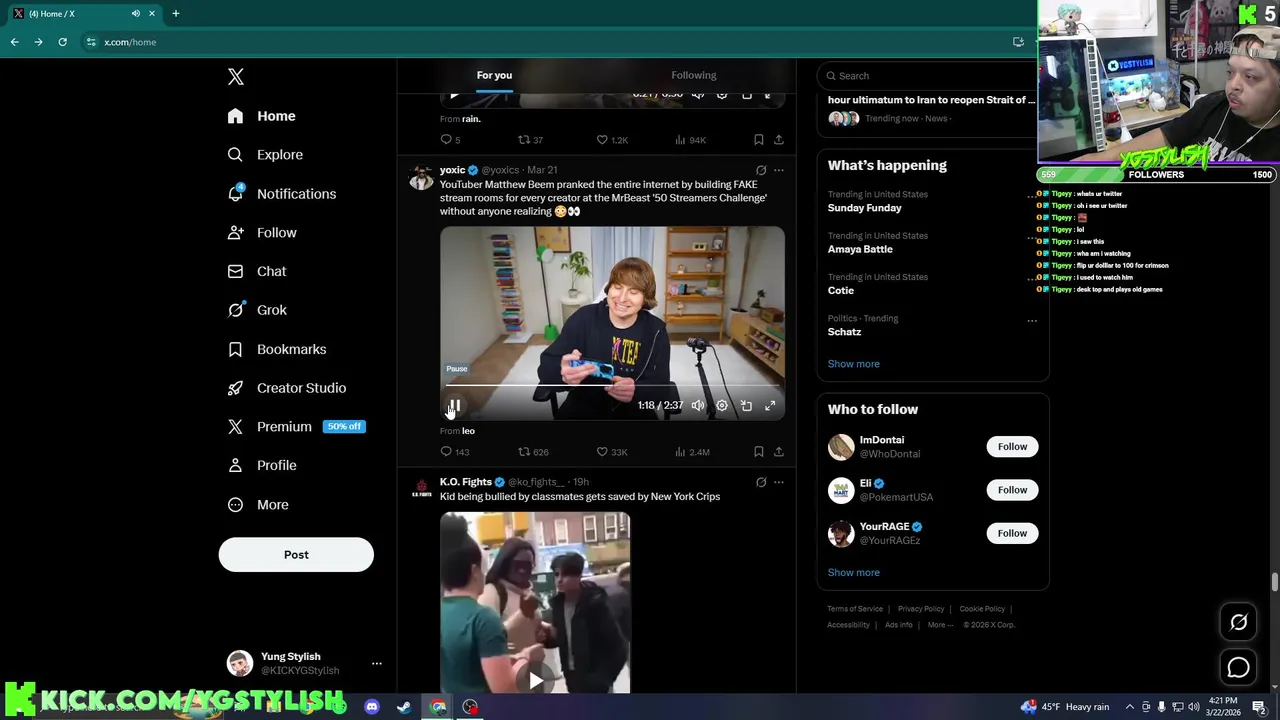
Task: Follow Eli @PokemartUSA
Action: pyautogui.click(x=1012, y=490)
